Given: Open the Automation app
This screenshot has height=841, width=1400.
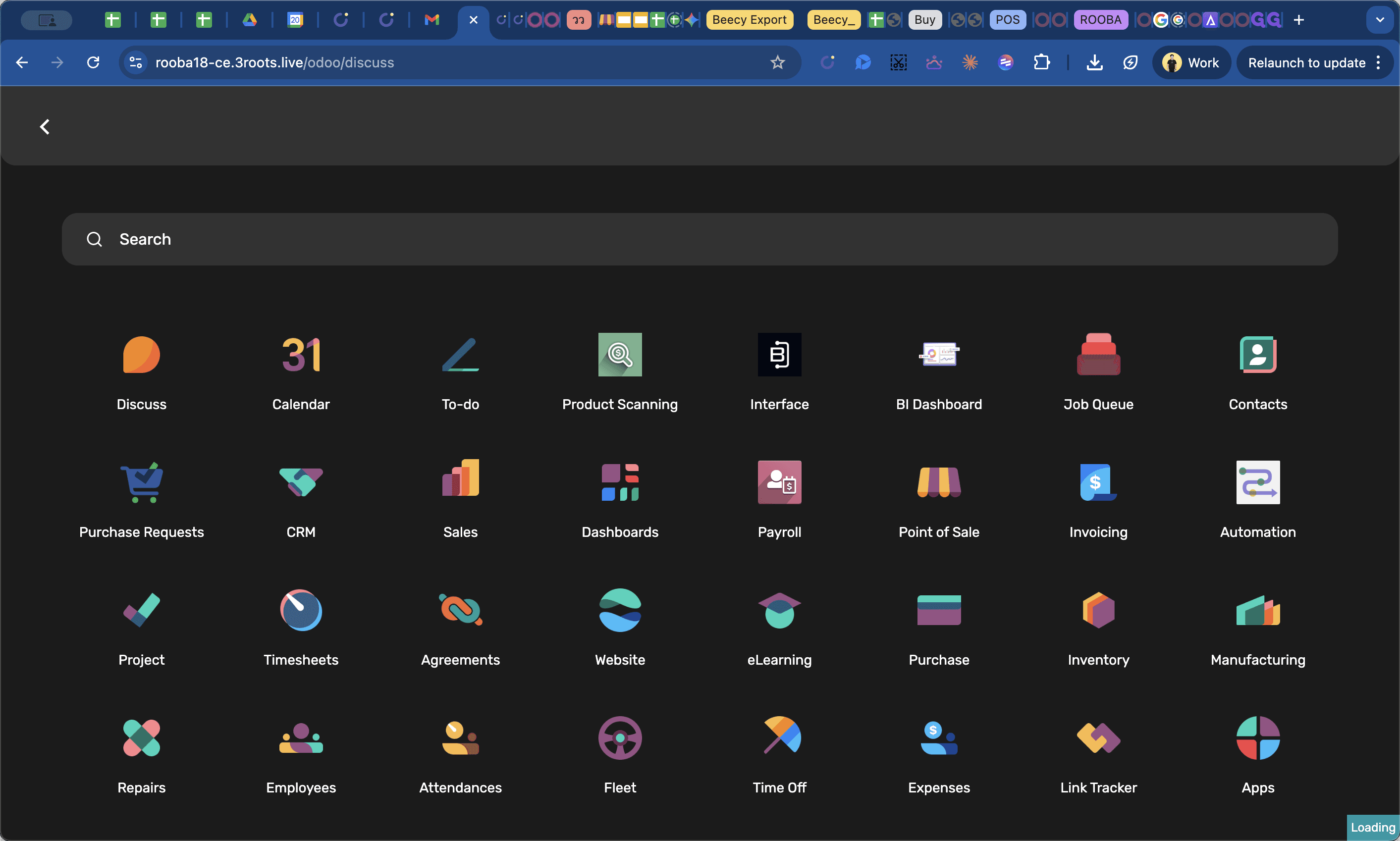Looking at the screenshot, I should pos(1258,499).
